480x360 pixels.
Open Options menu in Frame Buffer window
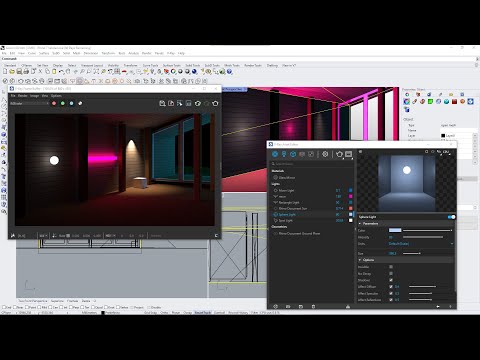(x=56, y=96)
